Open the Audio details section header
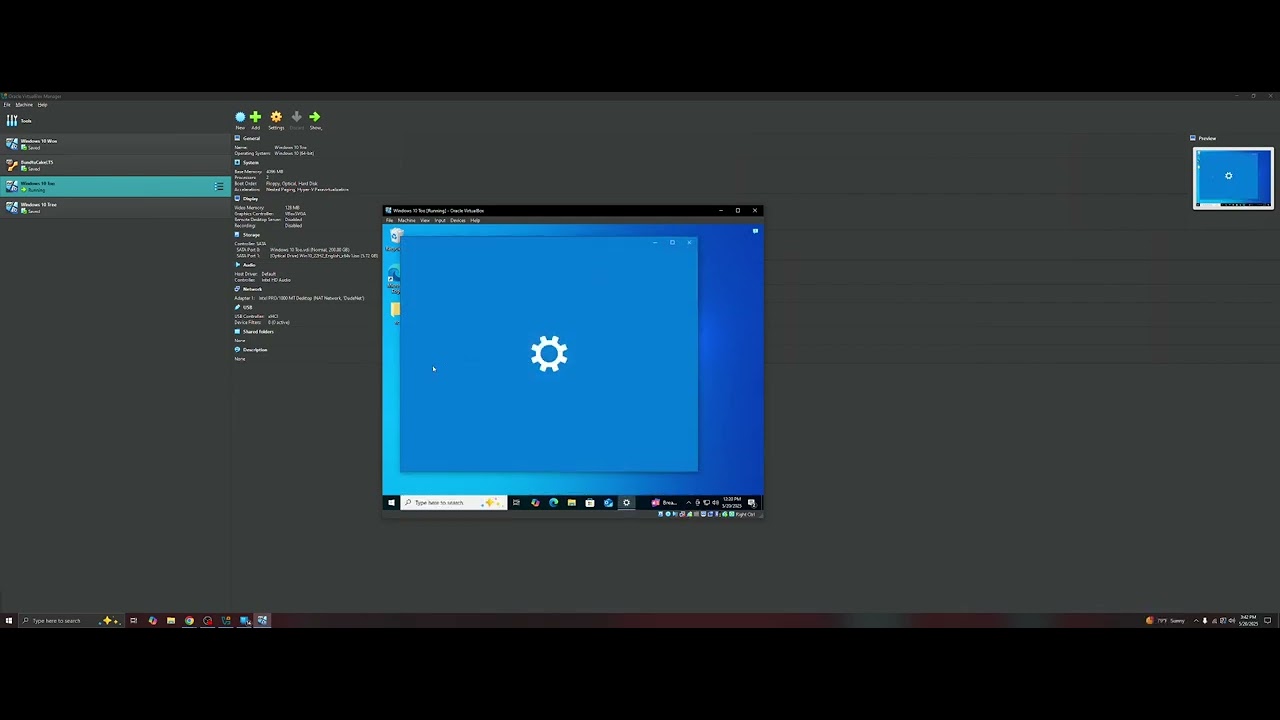The width and height of the screenshot is (1280, 720). coord(246,264)
